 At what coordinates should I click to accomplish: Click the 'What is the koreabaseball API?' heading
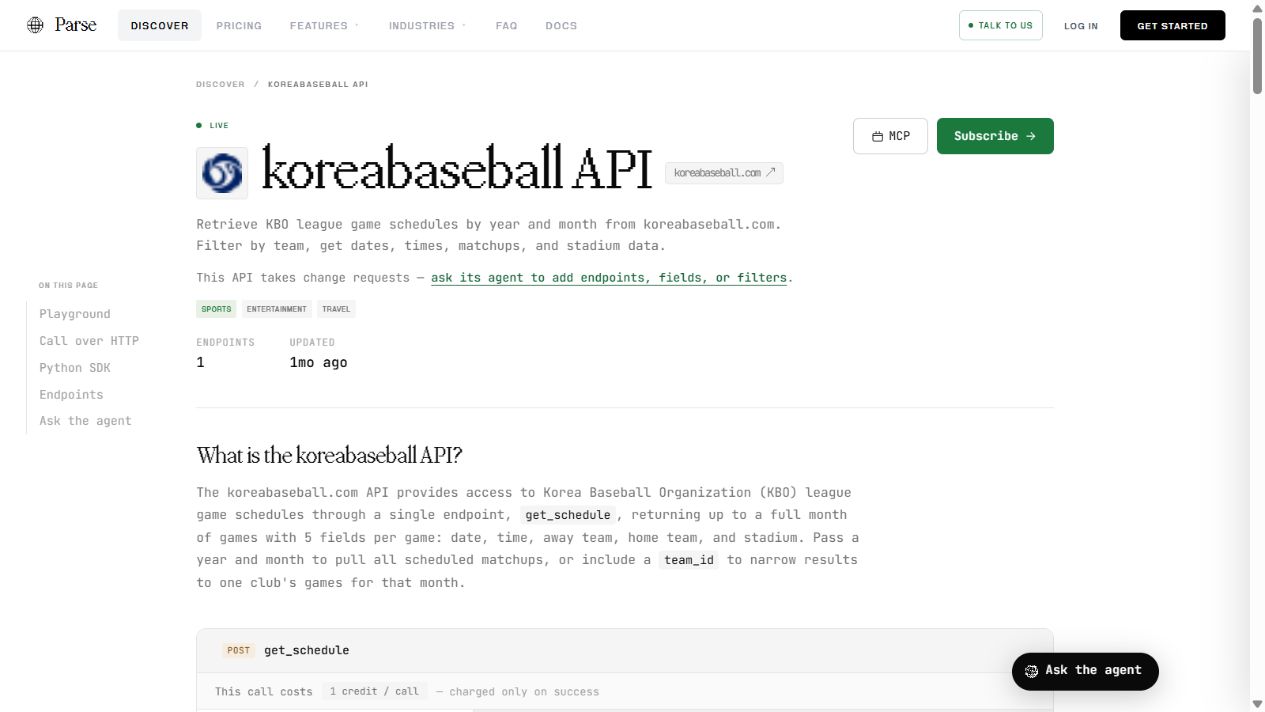tap(329, 456)
